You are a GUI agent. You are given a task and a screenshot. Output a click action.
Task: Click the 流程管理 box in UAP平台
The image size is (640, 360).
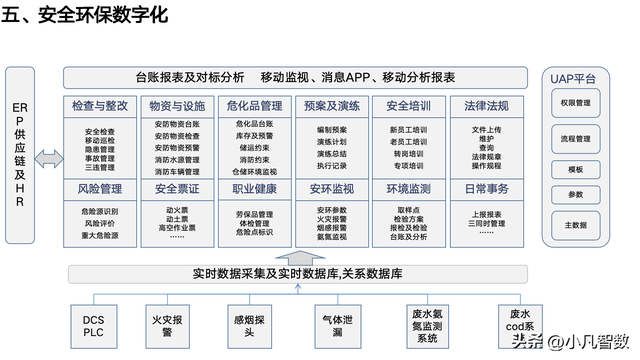(576, 139)
